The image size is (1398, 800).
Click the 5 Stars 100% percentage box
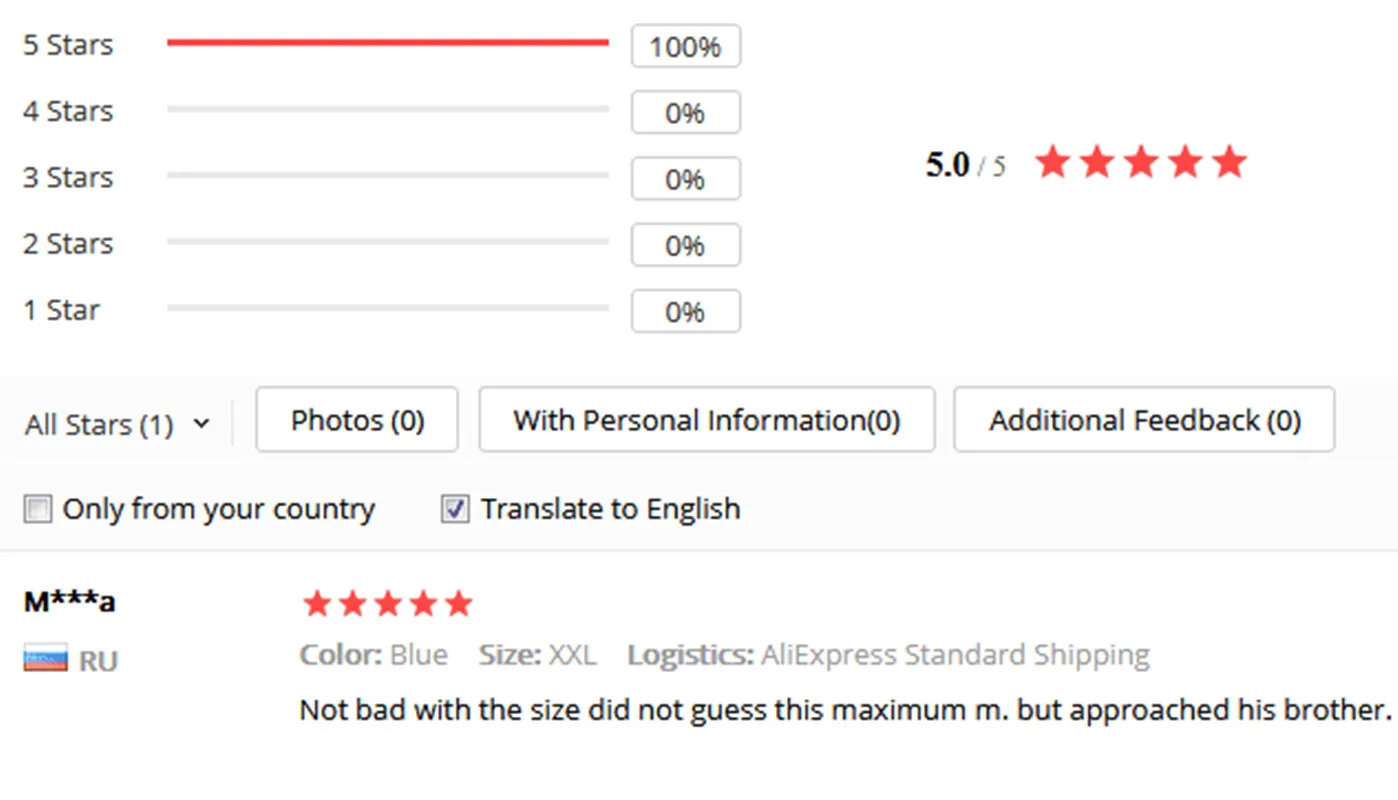(x=685, y=47)
